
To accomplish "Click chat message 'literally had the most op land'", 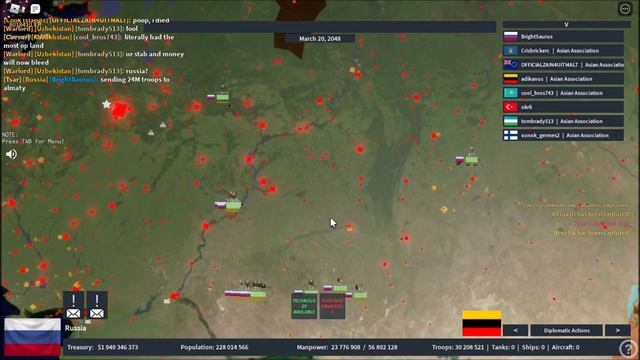I will 89,41.
